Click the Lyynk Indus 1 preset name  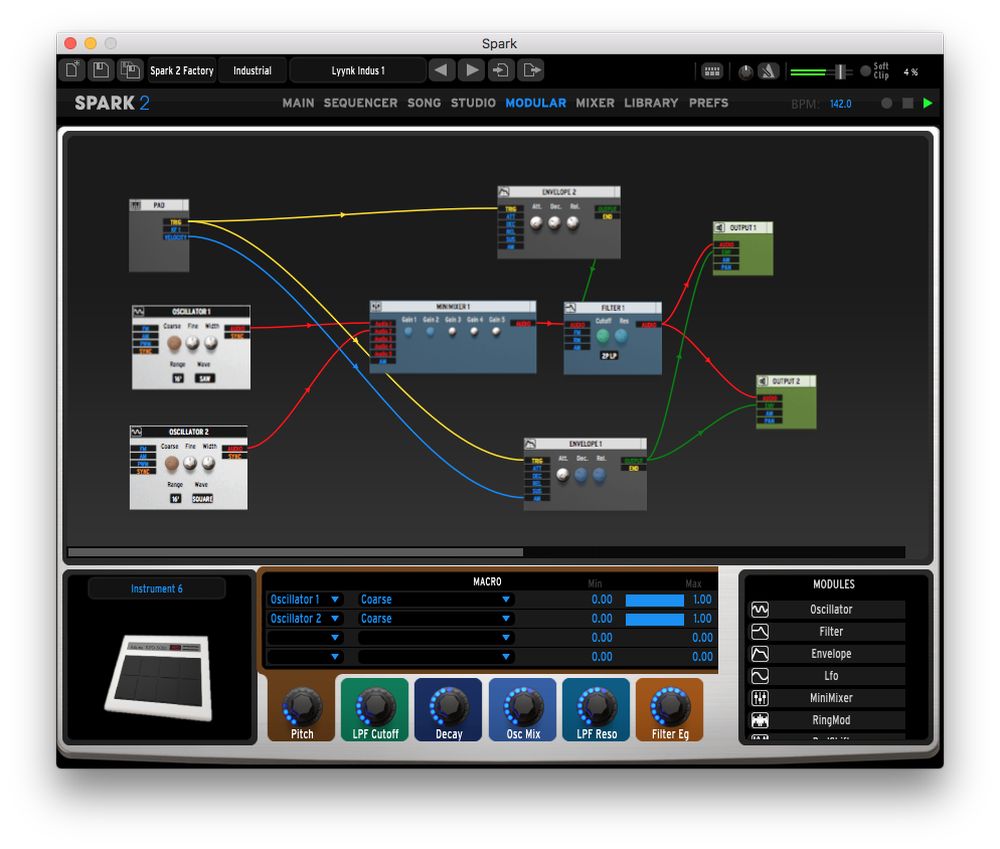358,71
